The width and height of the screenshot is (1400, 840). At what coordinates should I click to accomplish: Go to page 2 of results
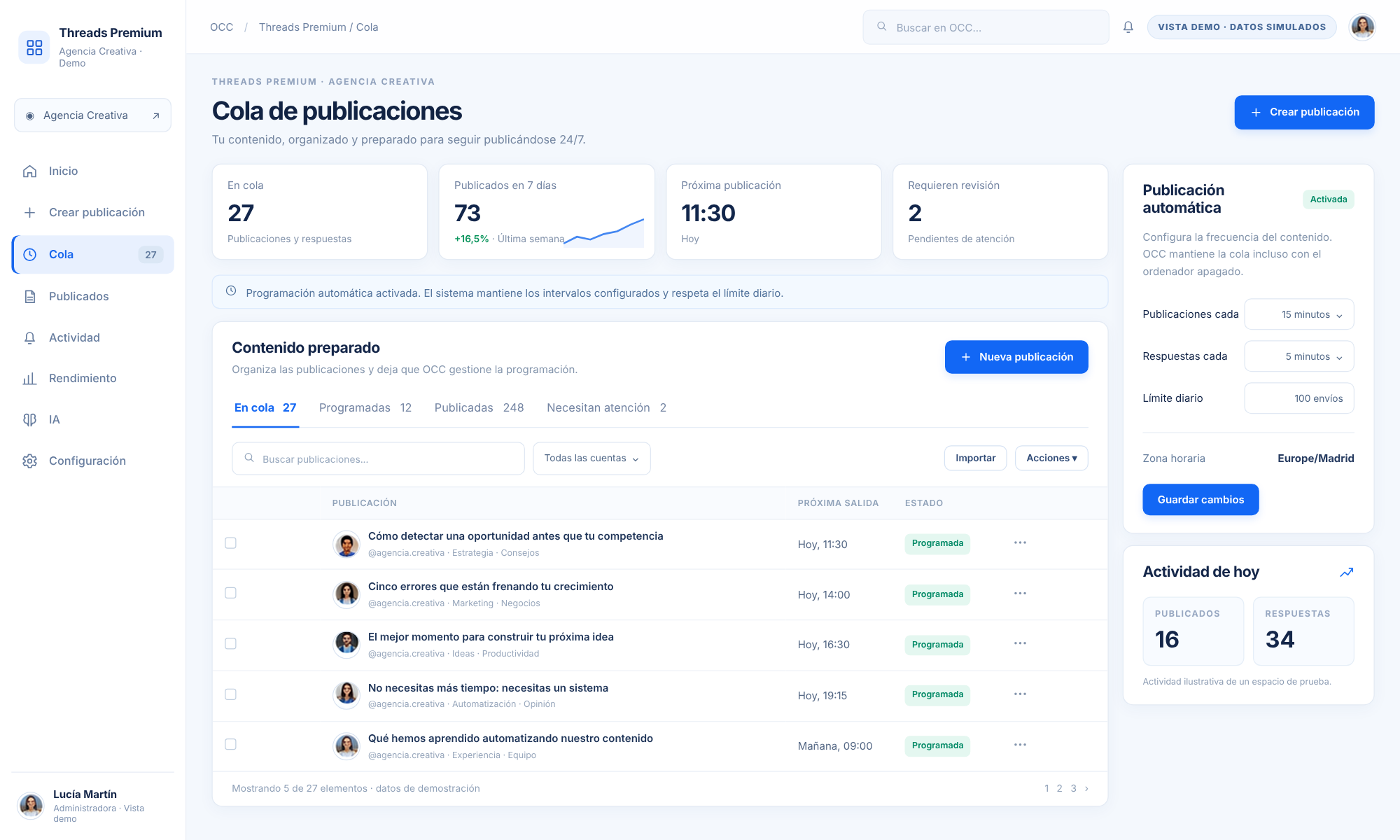coord(1059,789)
